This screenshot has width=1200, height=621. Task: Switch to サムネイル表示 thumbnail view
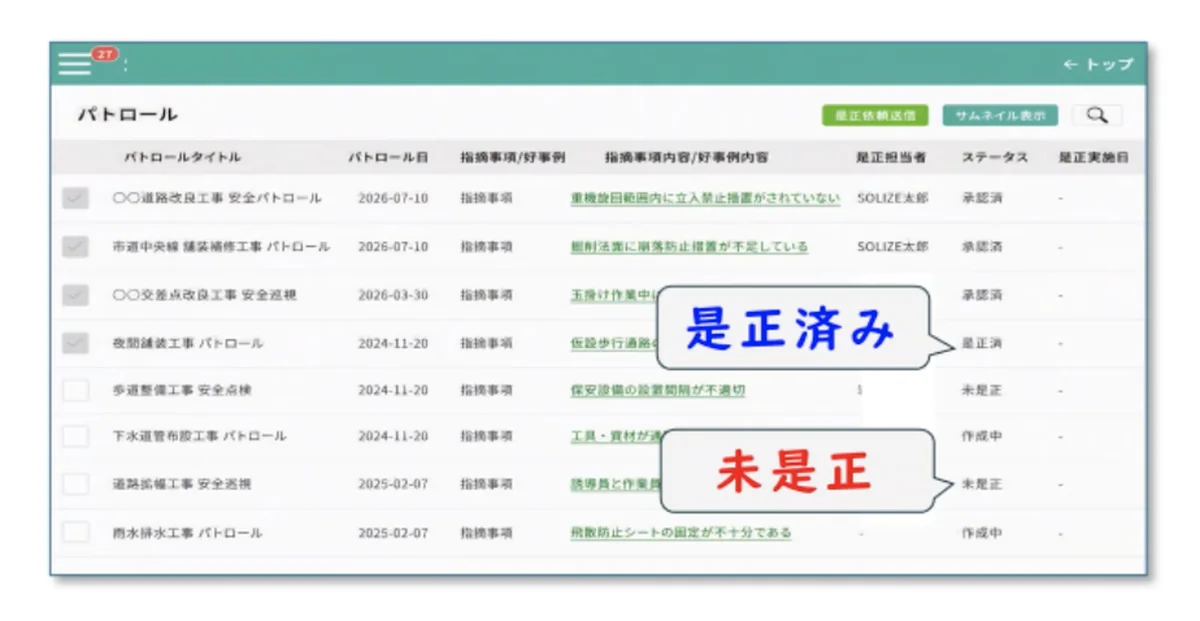pyautogui.click(x=1000, y=116)
